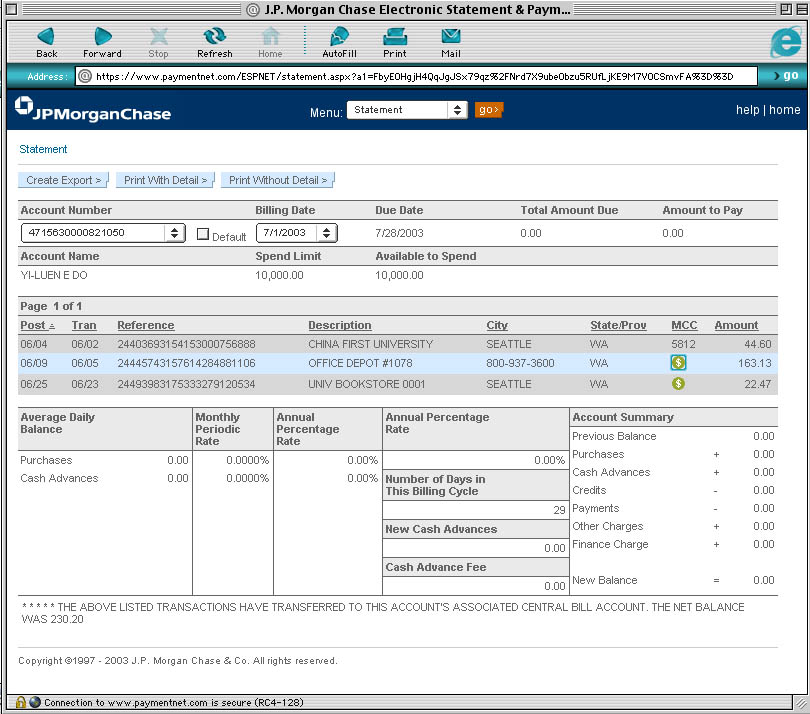The image size is (810, 714).
Task: Toggle the Default account checkbox
Action: point(203,235)
